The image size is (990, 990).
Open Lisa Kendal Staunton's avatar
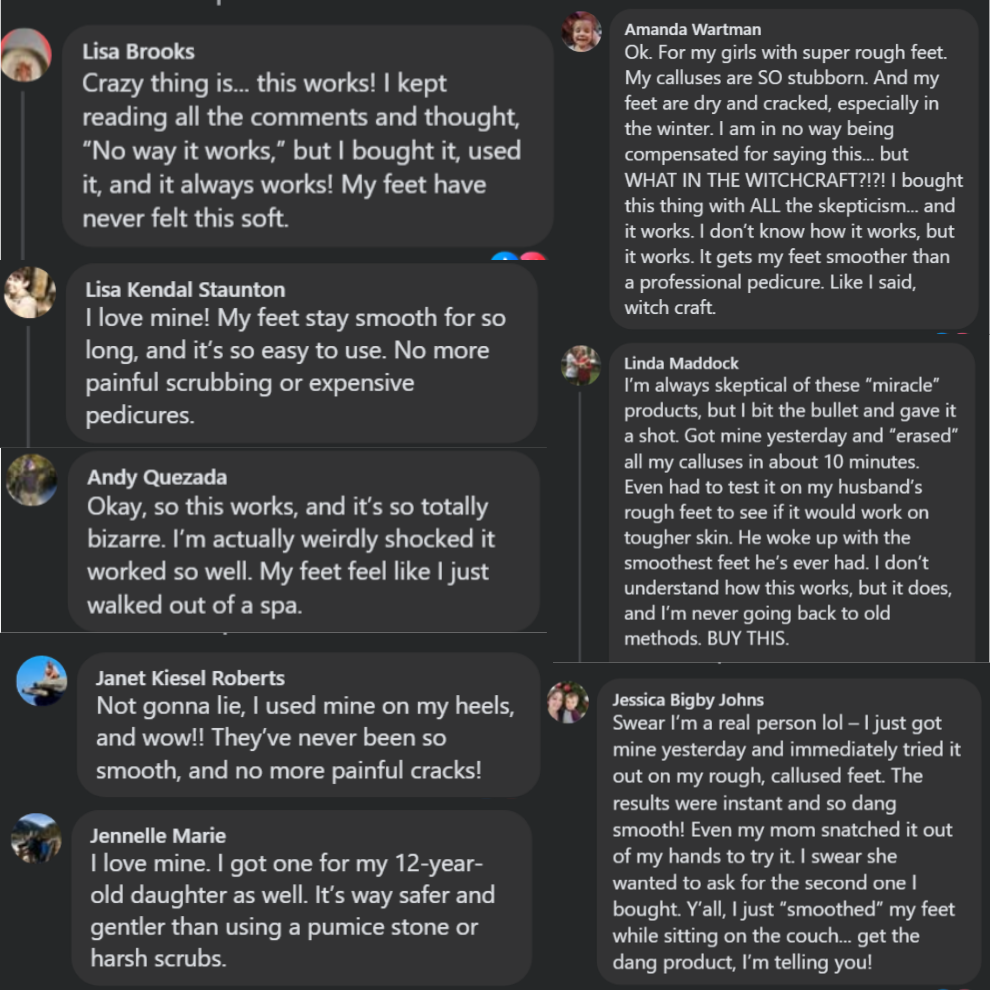pos(30,292)
